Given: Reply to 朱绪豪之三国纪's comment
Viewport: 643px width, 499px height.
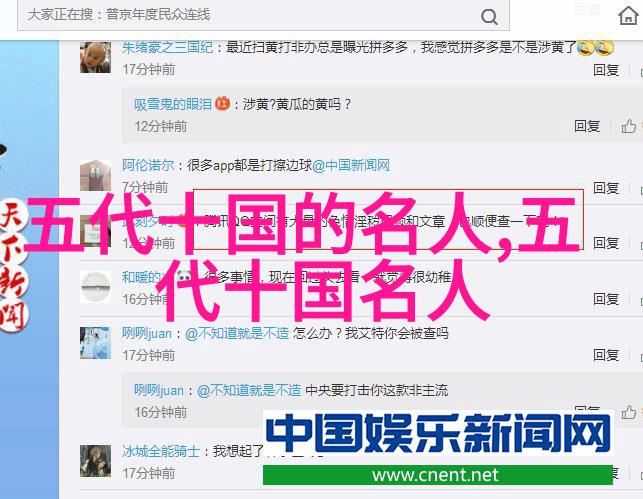Looking at the screenshot, I should pos(606,70).
